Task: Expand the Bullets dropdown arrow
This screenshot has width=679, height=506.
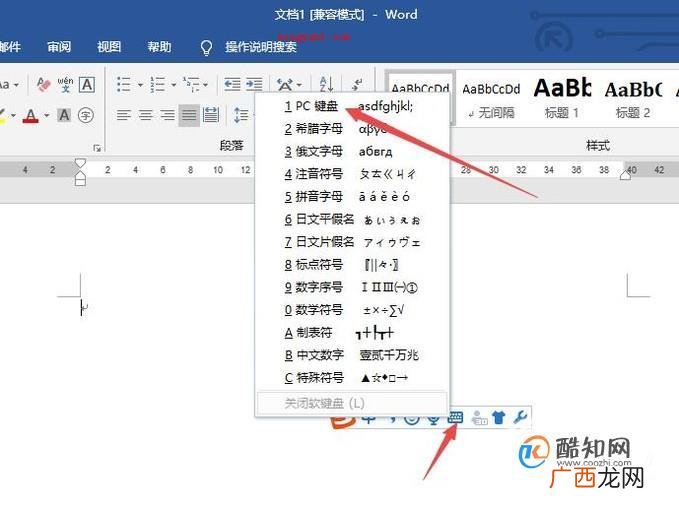Action: coord(140,85)
